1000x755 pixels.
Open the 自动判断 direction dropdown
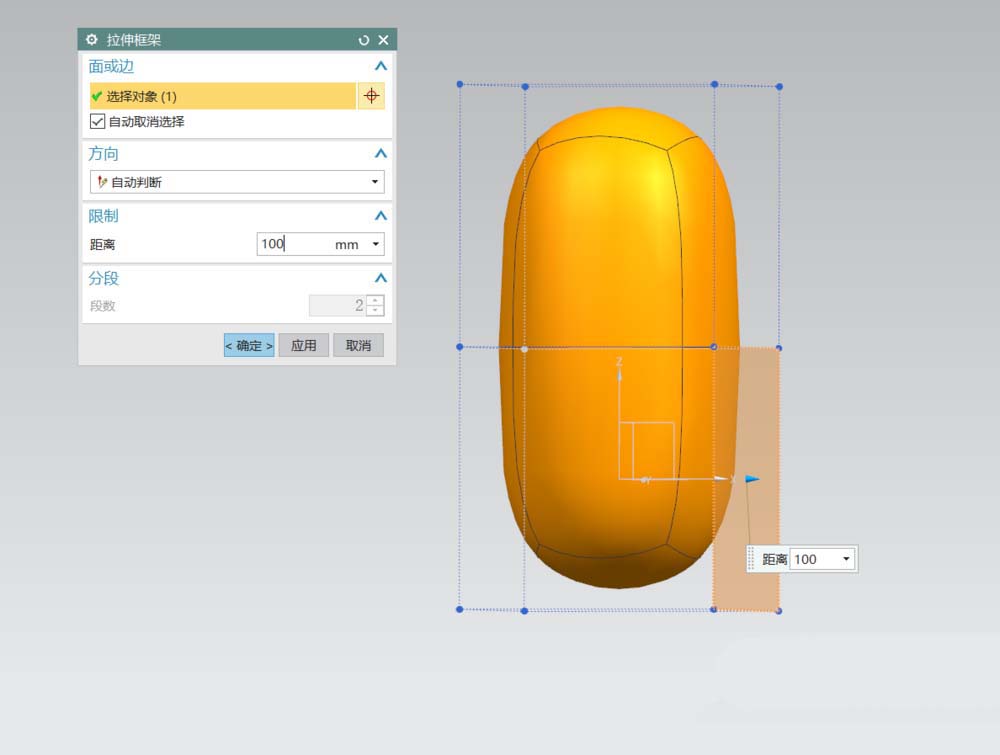[x=375, y=183]
